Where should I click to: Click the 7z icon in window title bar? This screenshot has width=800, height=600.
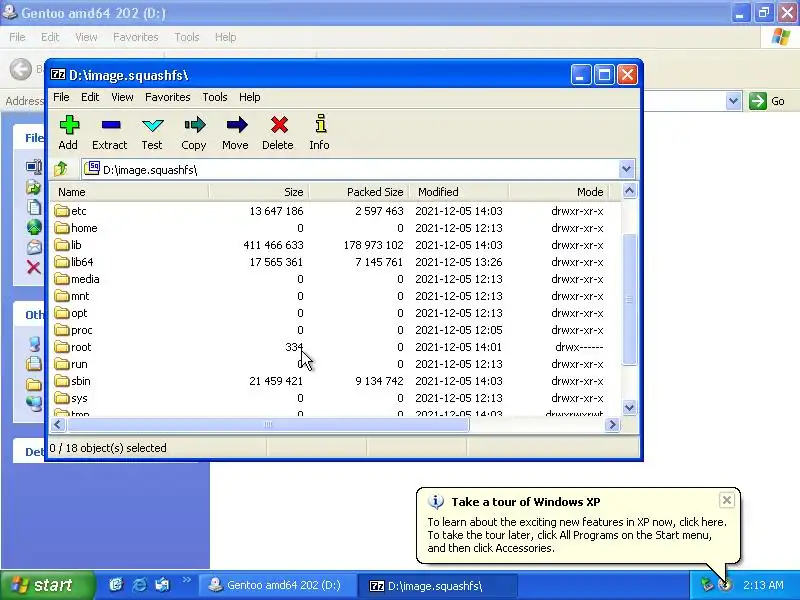pyautogui.click(x=58, y=75)
